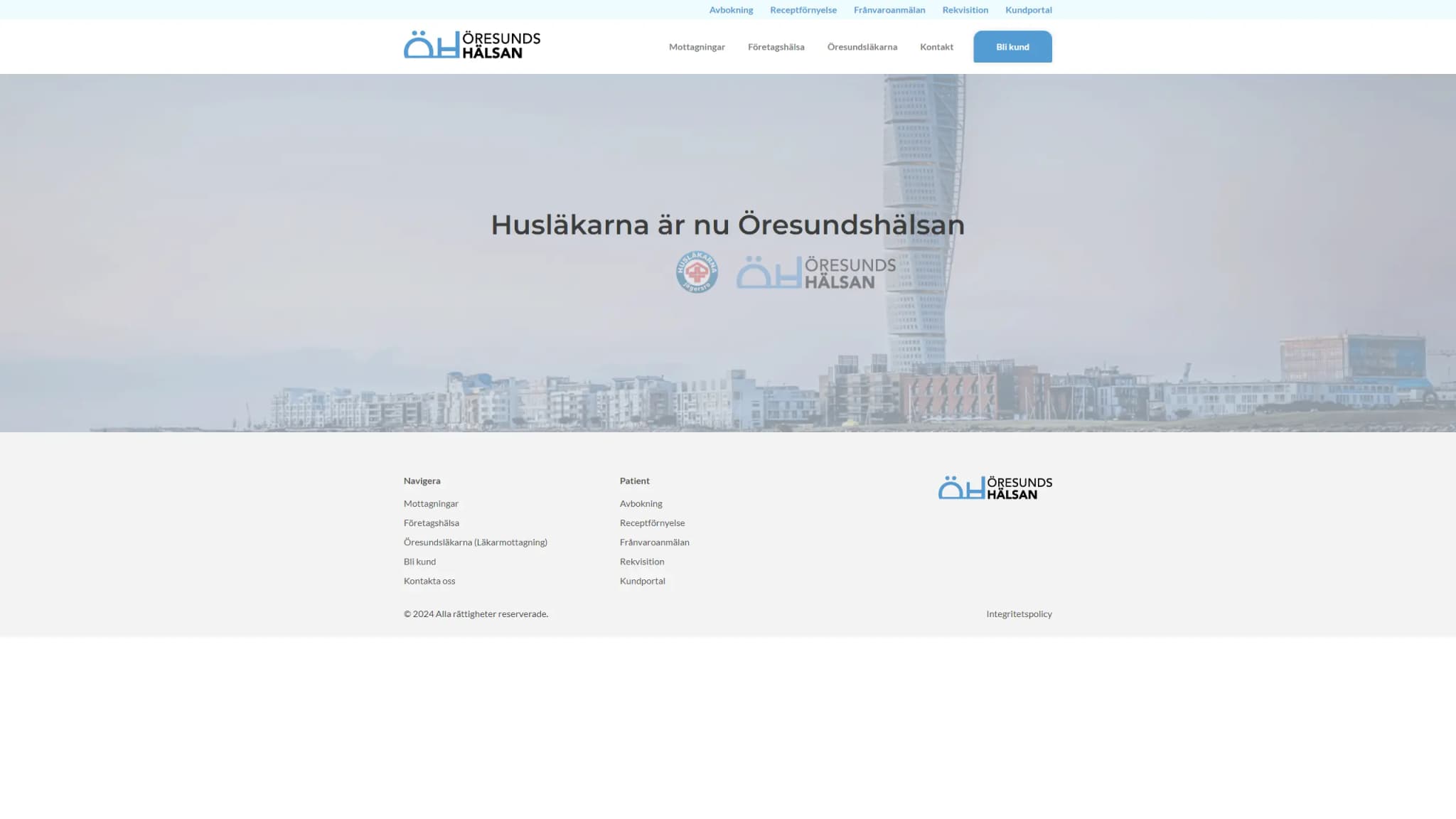
Task: Open Avbokning in top utility bar
Action: (x=731, y=10)
